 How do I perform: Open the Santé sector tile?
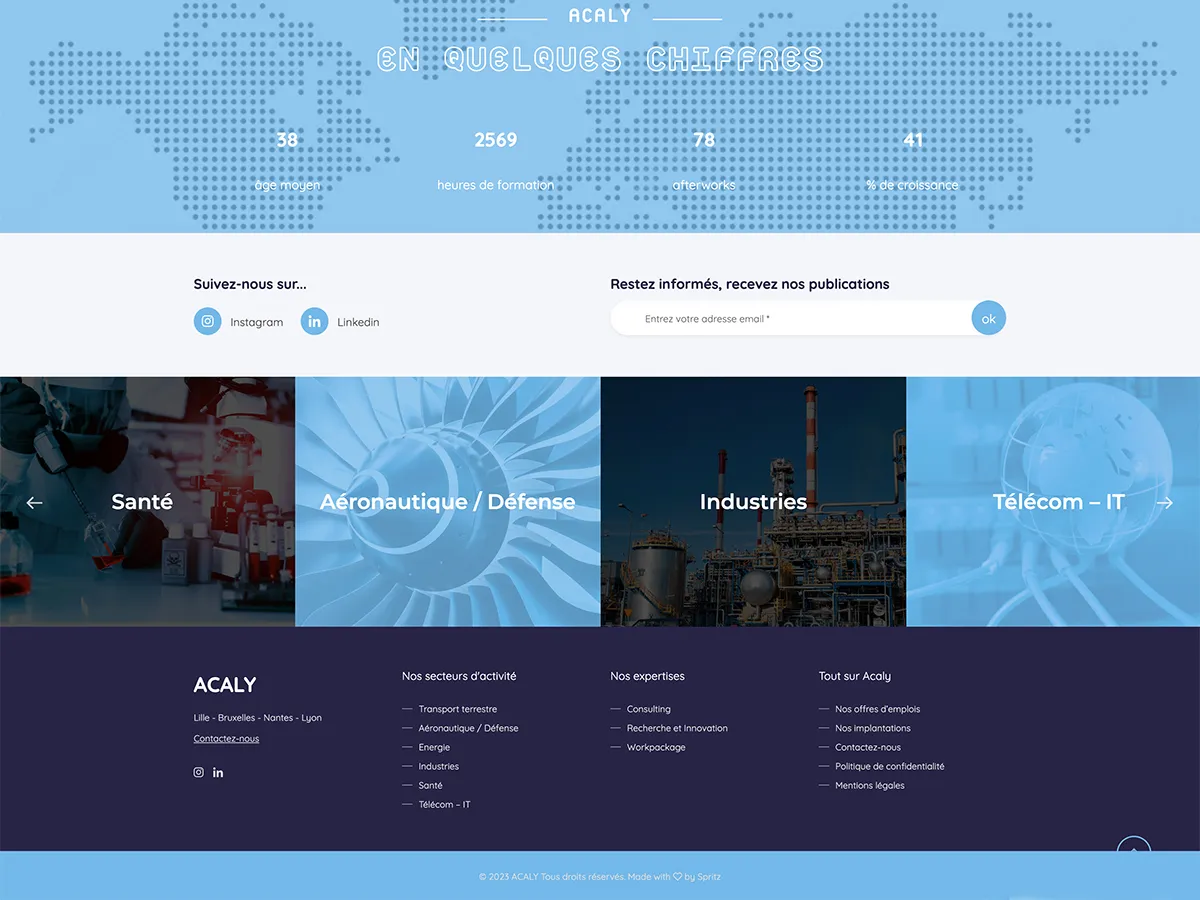(x=142, y=502)
